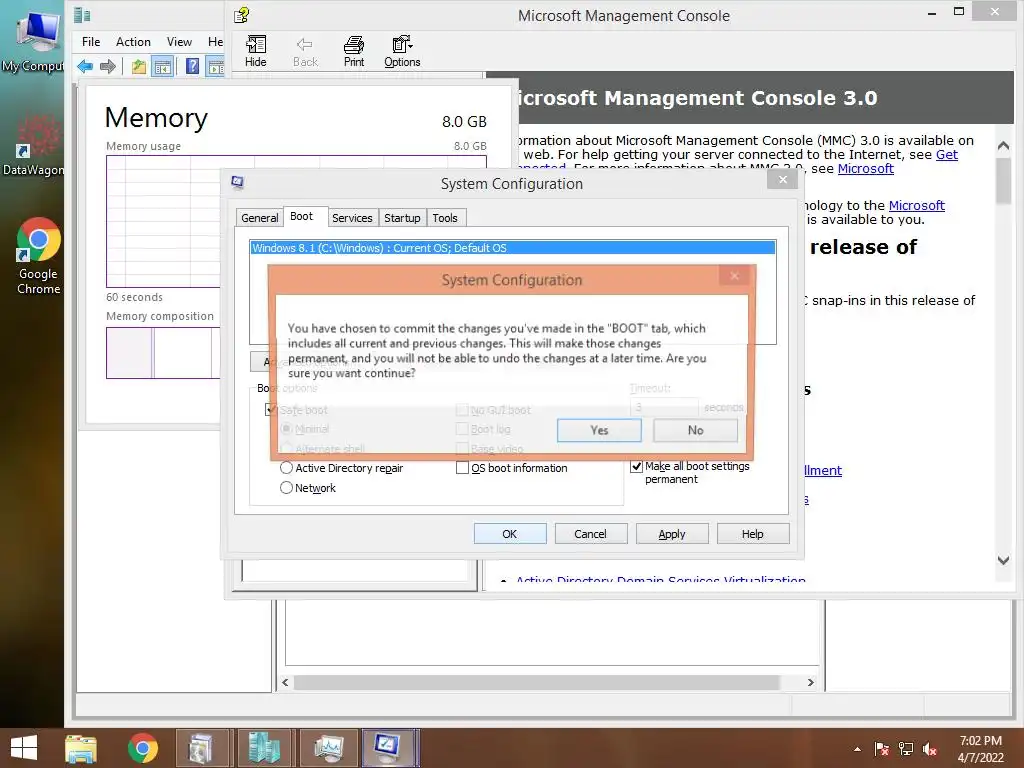The width and height of the screenshot is (1024, 768).
Task: Open the Microsoft link after 'nology to the'
Action: click(x=916, y=205)
